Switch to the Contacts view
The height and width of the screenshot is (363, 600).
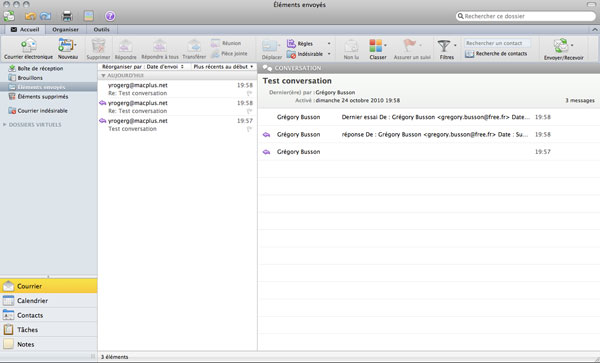[x=49, y=315]
